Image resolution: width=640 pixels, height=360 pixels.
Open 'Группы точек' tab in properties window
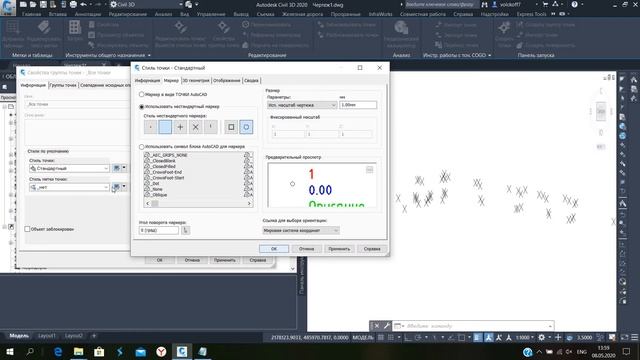point(63,85)
